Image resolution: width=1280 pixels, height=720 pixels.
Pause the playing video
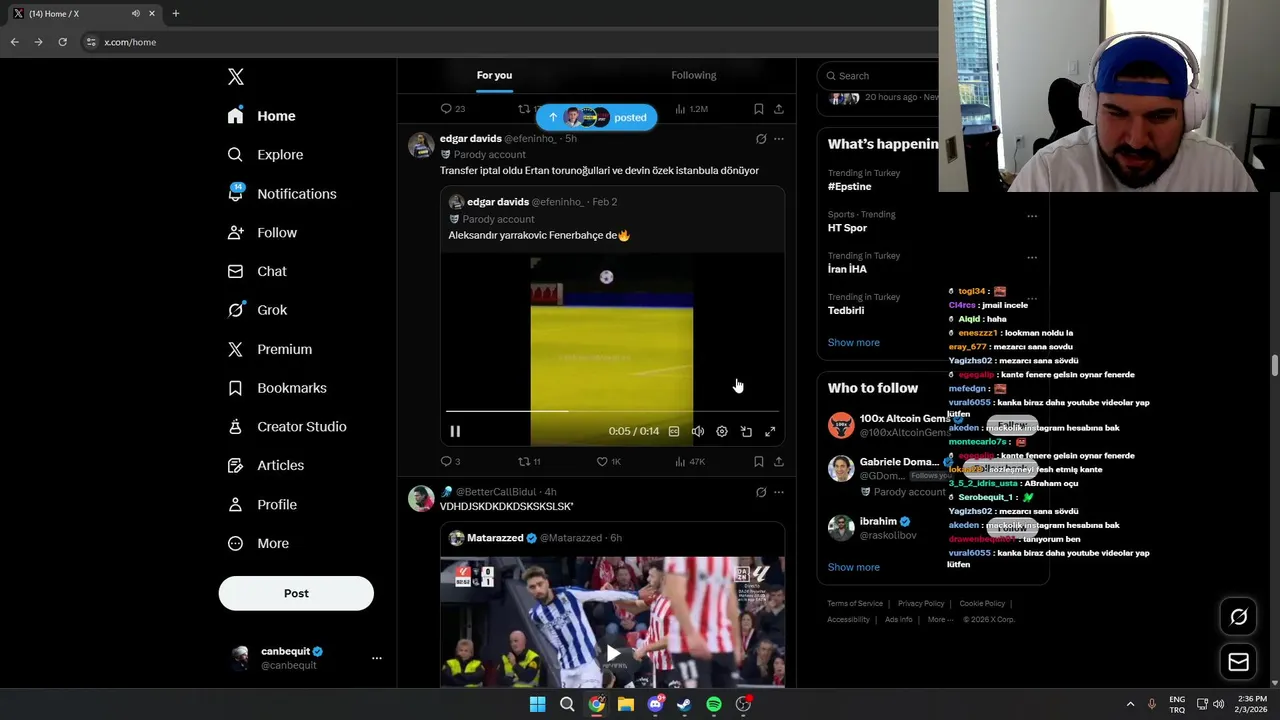pyautogui.click(x=455, y=431)
